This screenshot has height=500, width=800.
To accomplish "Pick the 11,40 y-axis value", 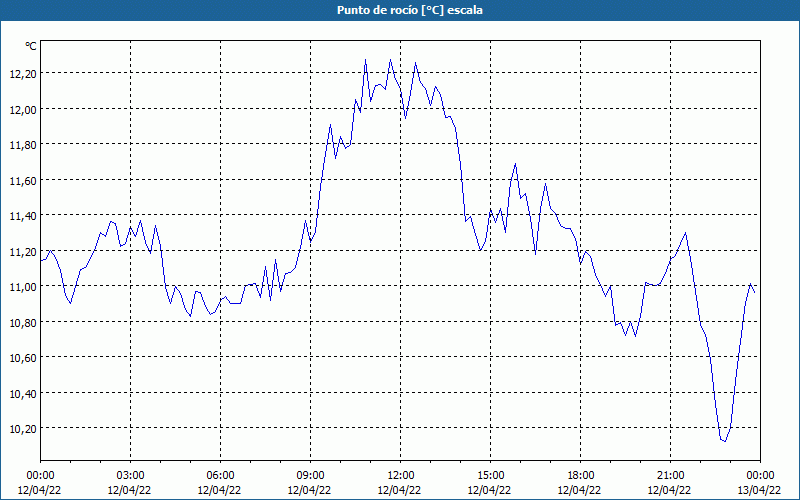I will click(23, 216).
